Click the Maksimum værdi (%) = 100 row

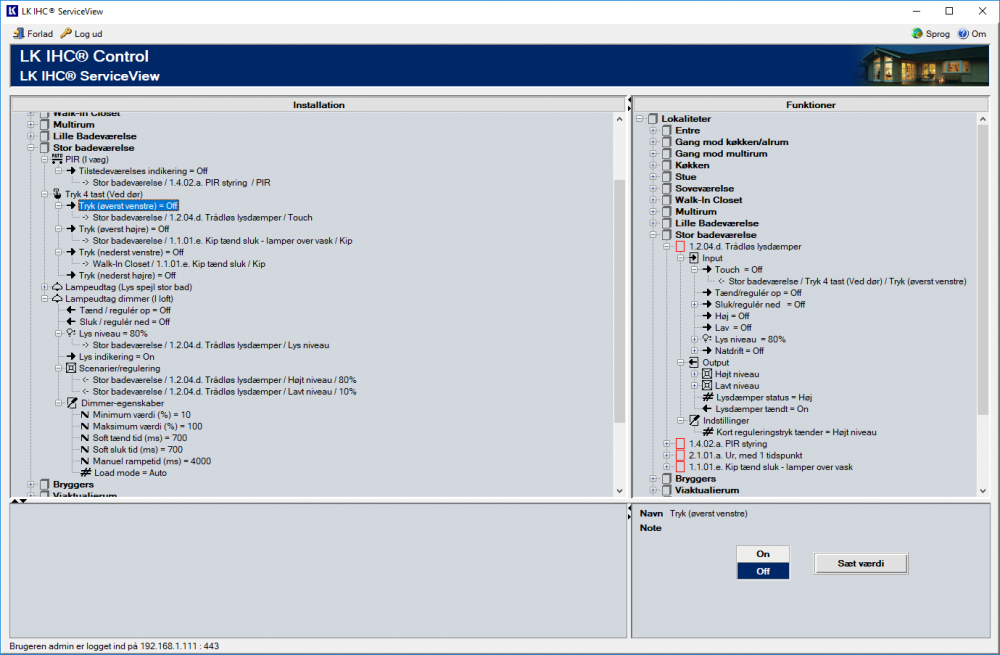point(147,426)
